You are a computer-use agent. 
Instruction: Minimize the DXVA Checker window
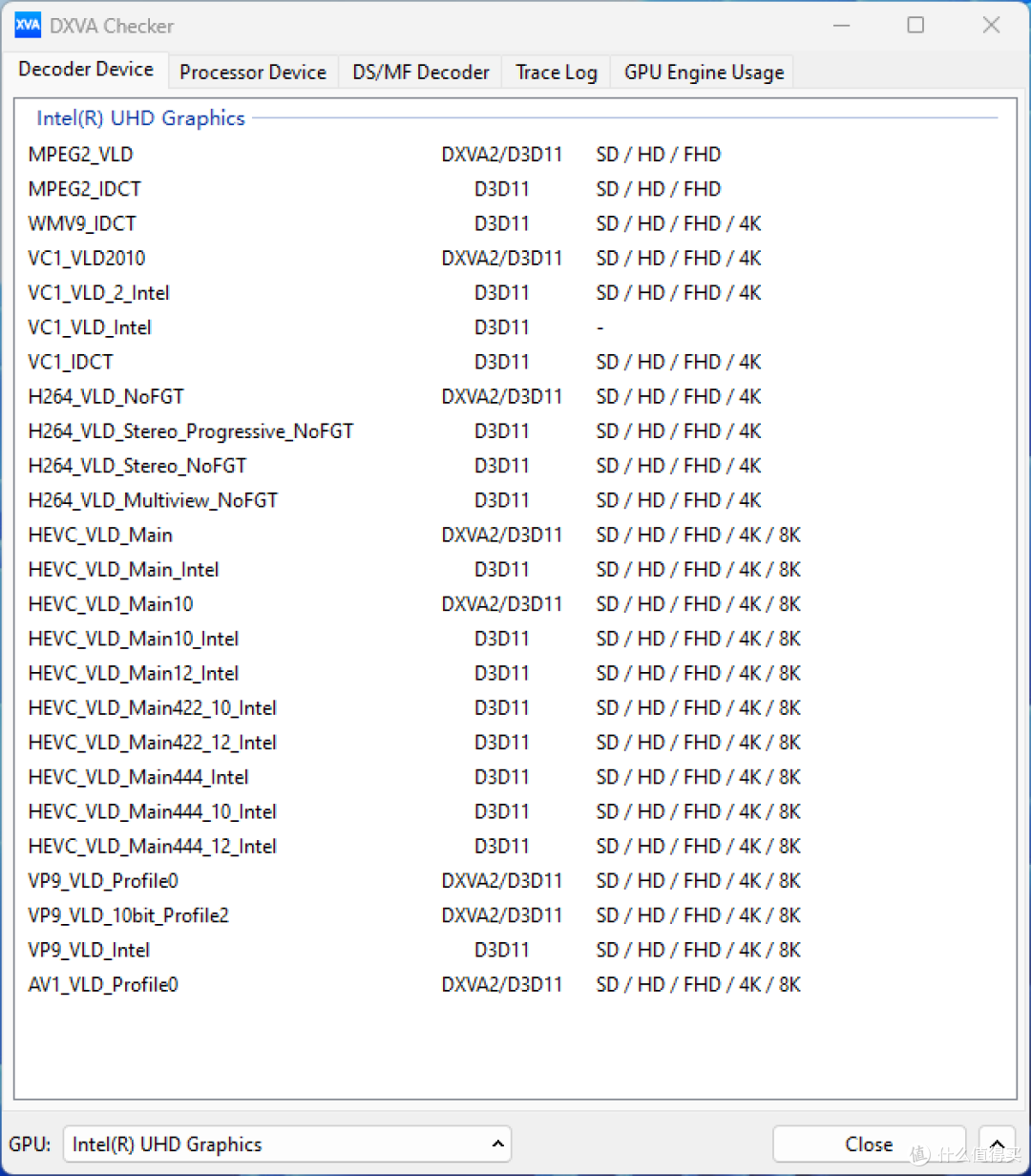pyautogui.click(x=840, y=26)
